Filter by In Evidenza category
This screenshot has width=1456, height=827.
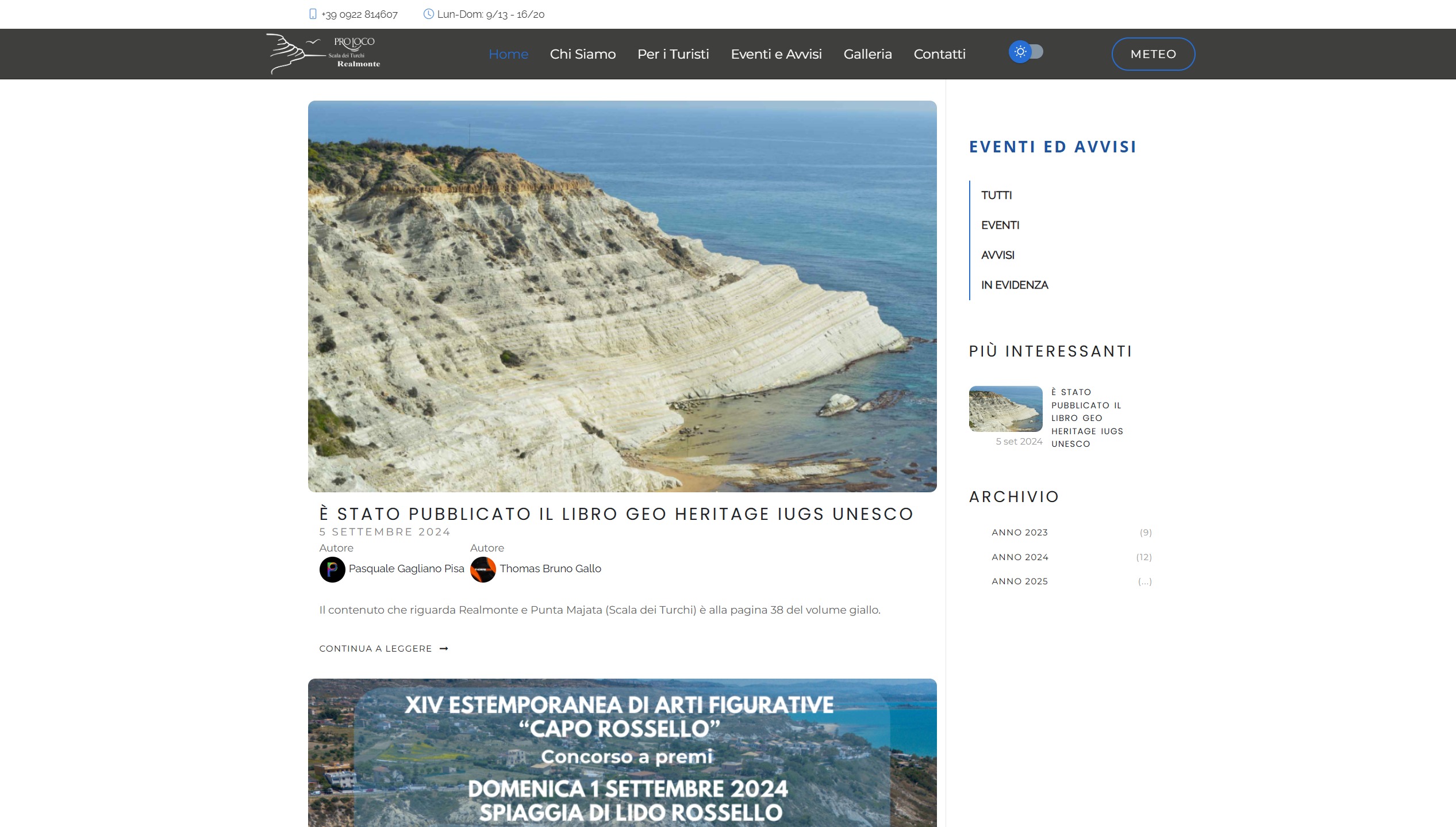pyautogui.click(x=1014, y=285)
